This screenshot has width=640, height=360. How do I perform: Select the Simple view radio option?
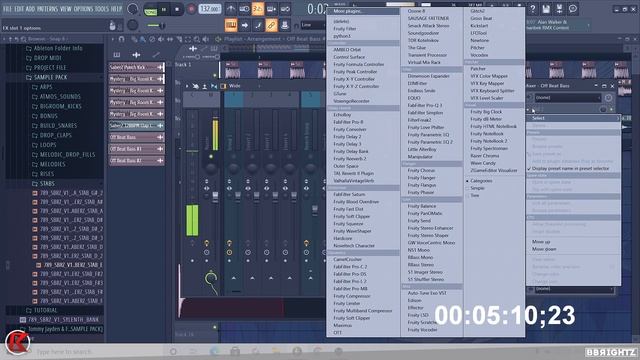pos(475,188)
